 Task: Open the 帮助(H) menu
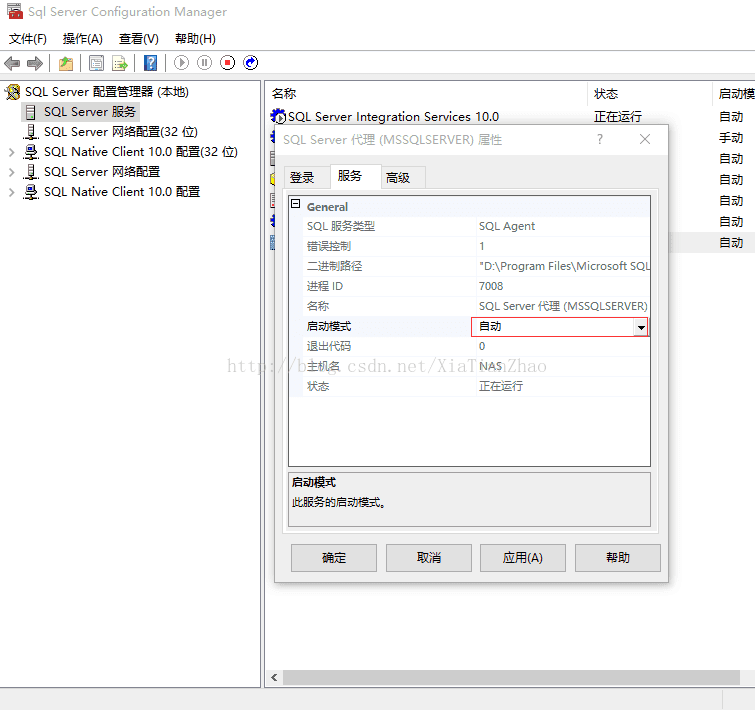[195, 39]
